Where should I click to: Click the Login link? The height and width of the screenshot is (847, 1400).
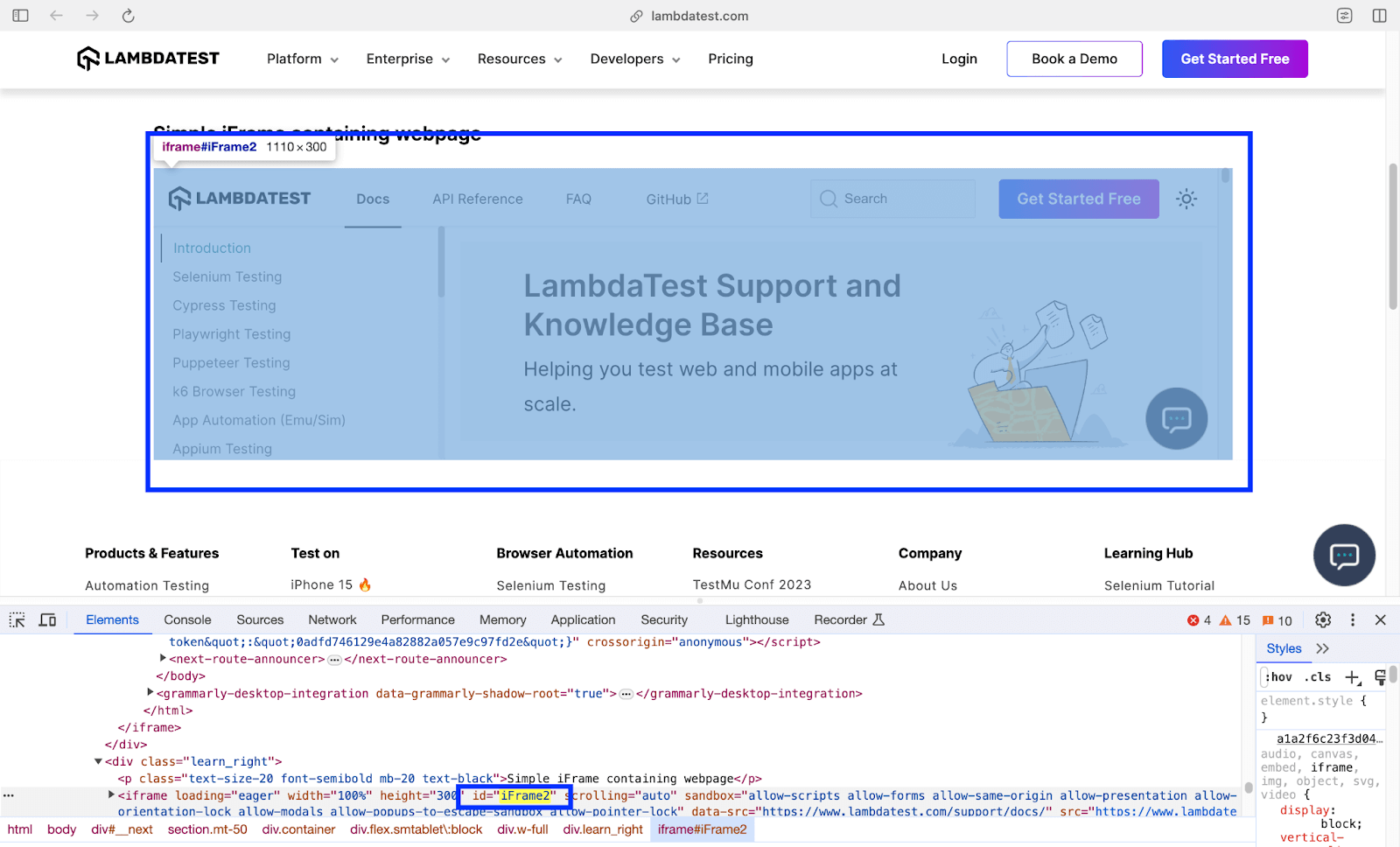point(959,59)
